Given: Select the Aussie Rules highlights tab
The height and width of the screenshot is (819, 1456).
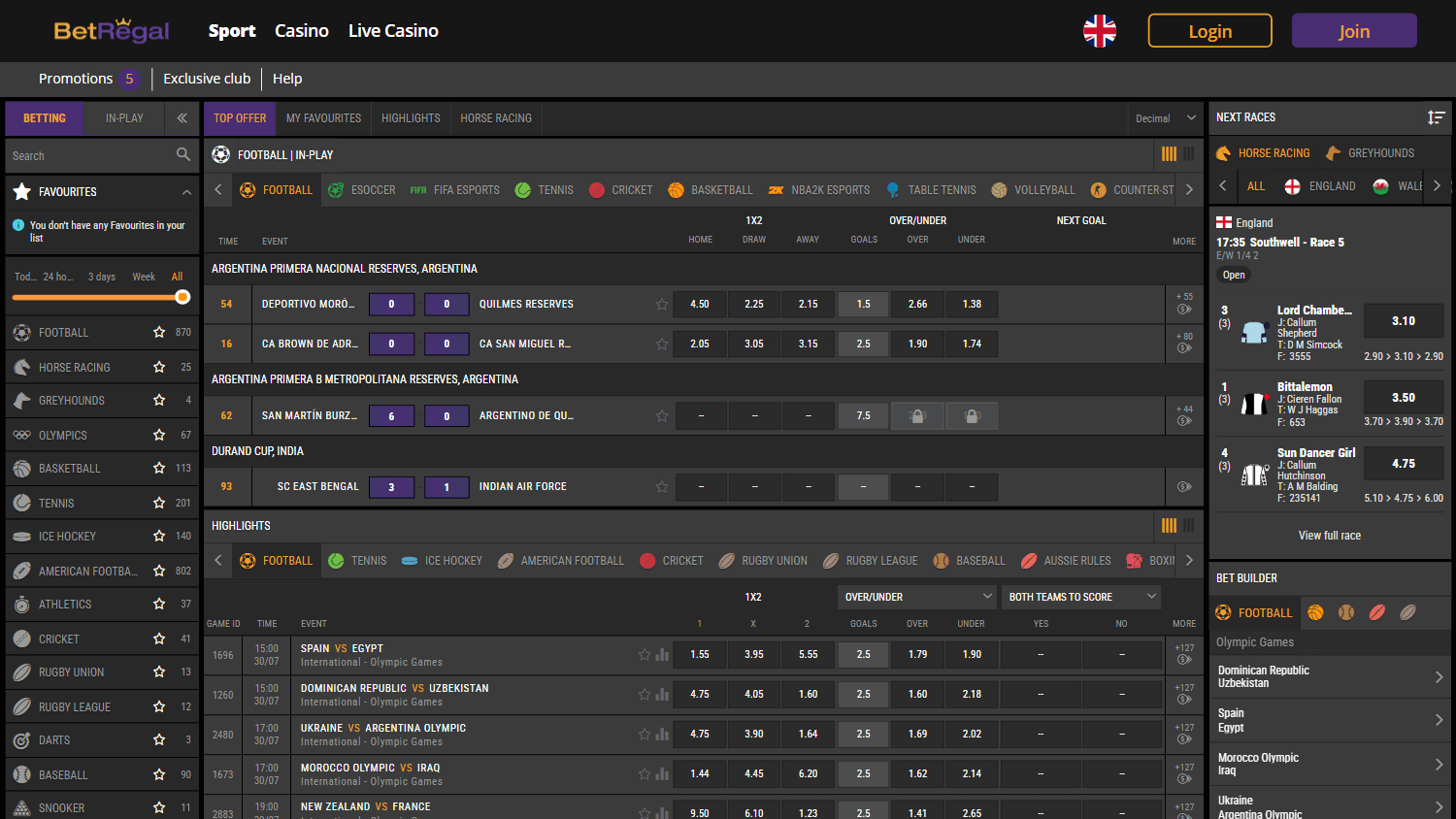Looking at the screenshot, I should 1066,561.
